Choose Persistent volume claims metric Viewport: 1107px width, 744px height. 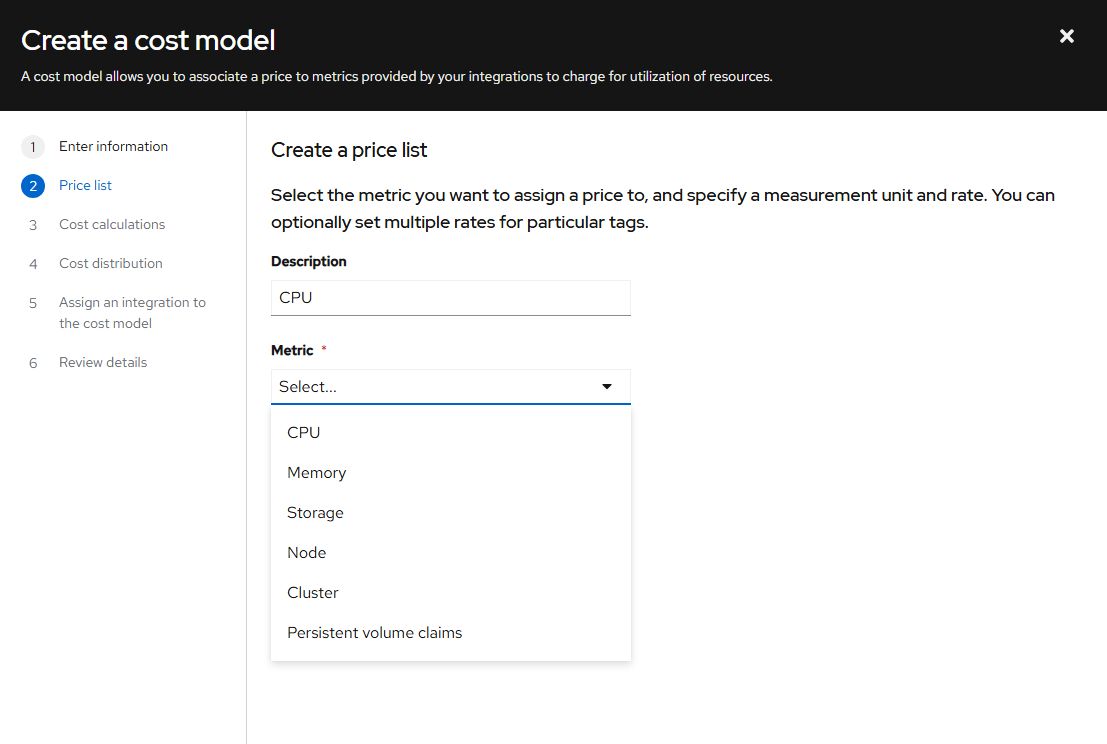pyautogui.click(x=374, y=633)
